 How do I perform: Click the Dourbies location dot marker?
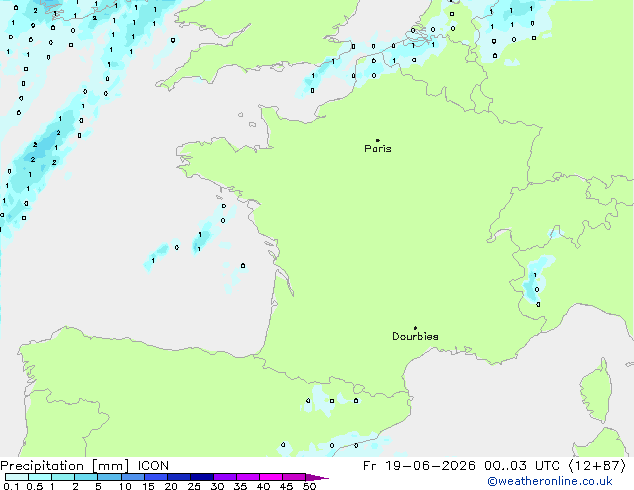coord(415,328)
